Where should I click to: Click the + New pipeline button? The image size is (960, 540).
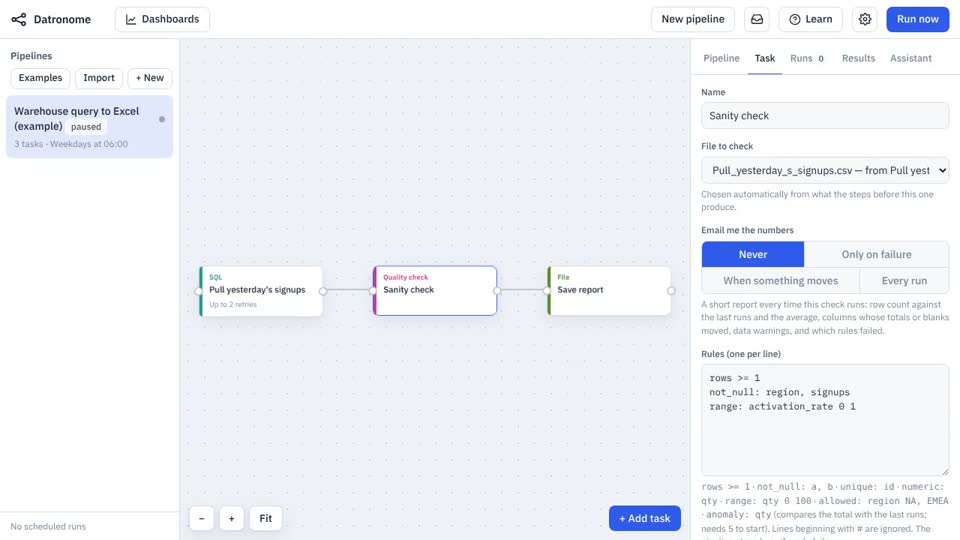(x=149, y=78)
